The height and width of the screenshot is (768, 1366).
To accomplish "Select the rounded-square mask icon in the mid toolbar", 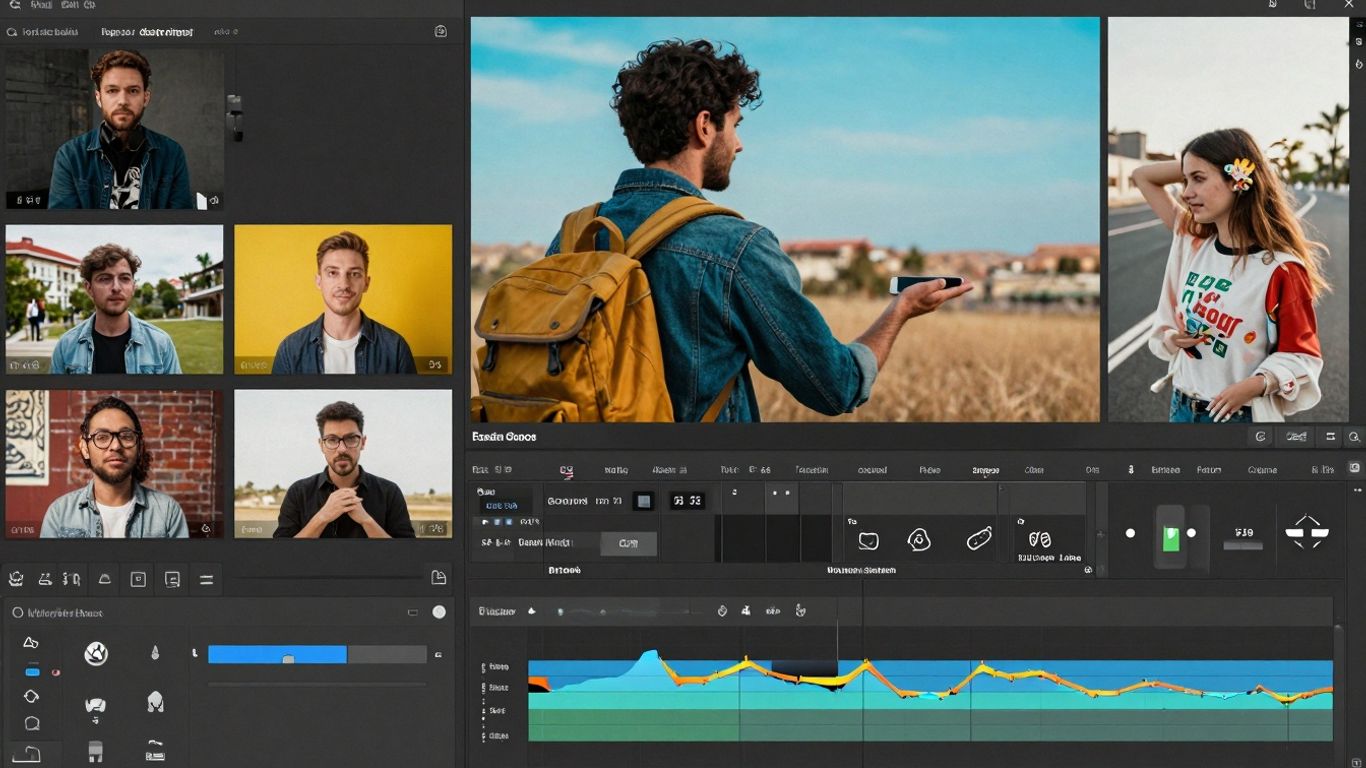I will coord(138,579).
